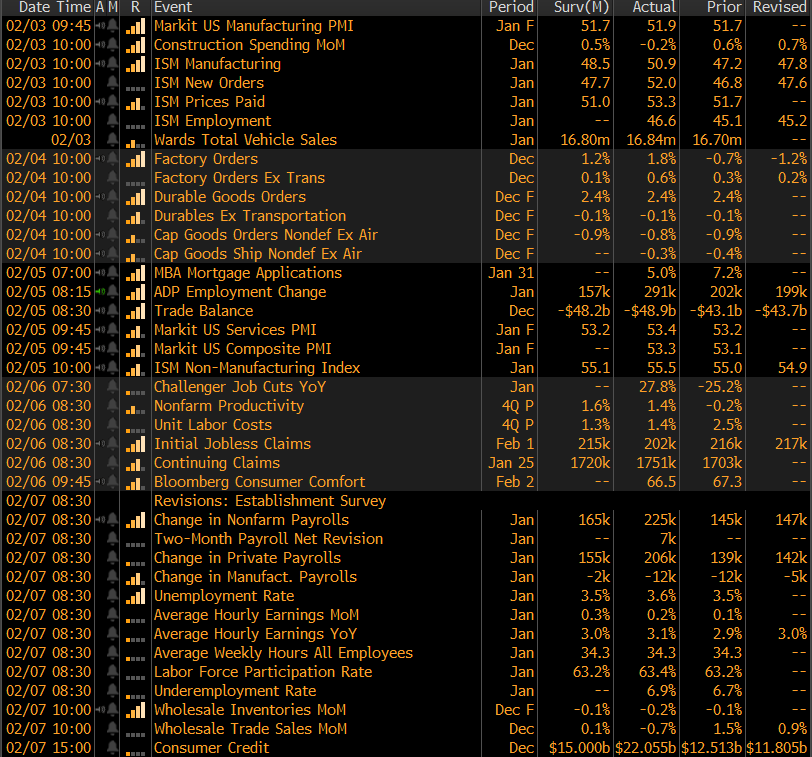Click the relevance bars icon for Trade Balance
The height and width of the screenshot is (757, 812).
click(x=135, y=311)
